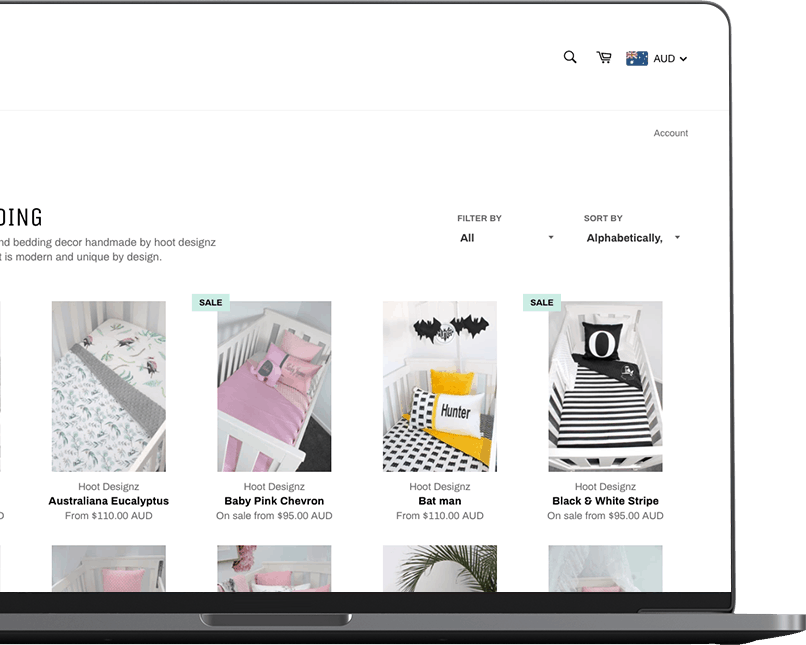Click 'From $110.00 AUD' under Bat man
The image size is (806, 645).
tap(439, 515)
